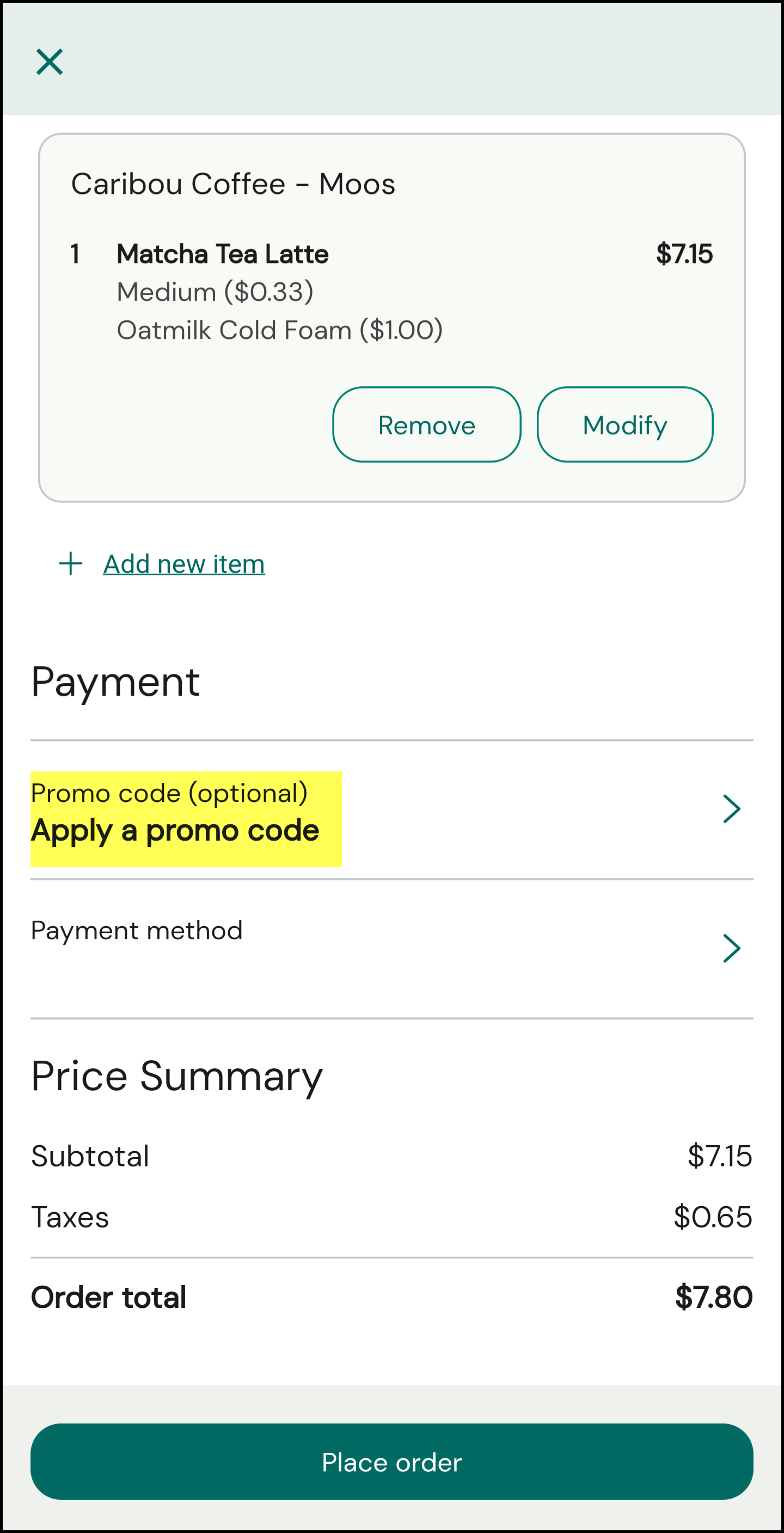Tap the $0.65 taxes amount
This screenshot has width=784, height=1533.
pyautogui.click(x=713, y=1217)
